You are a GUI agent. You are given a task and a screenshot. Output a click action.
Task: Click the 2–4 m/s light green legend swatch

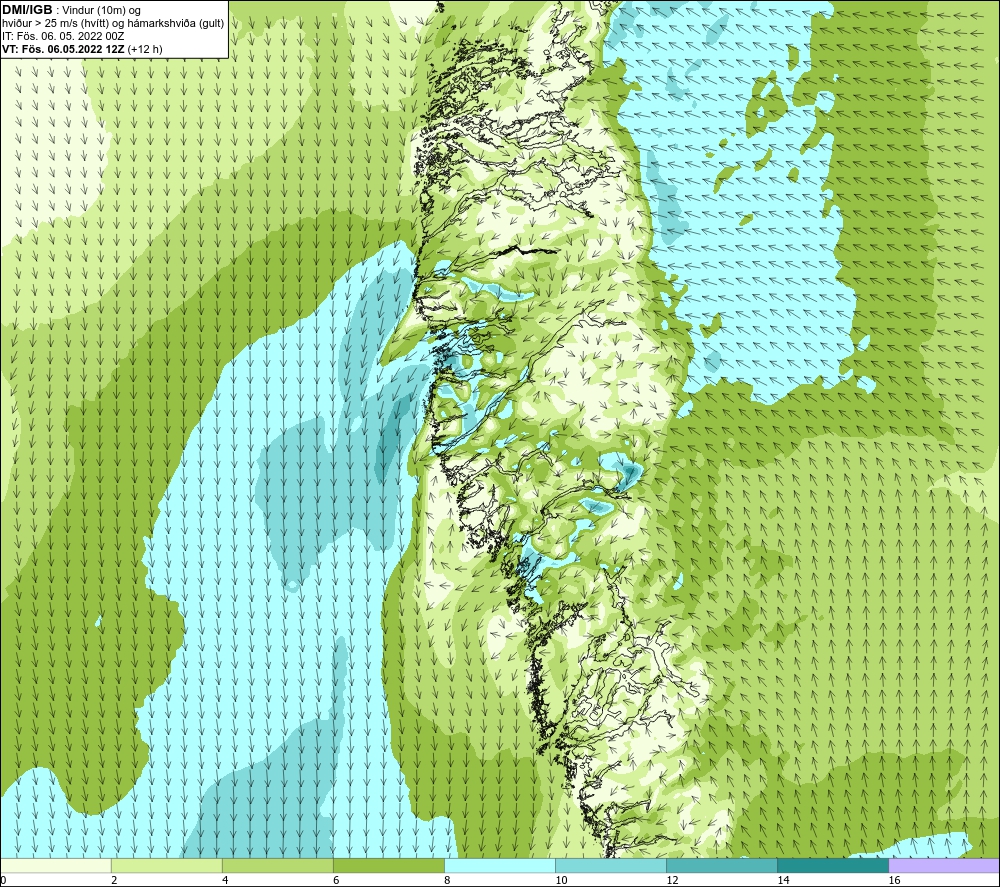coord(167,866)
